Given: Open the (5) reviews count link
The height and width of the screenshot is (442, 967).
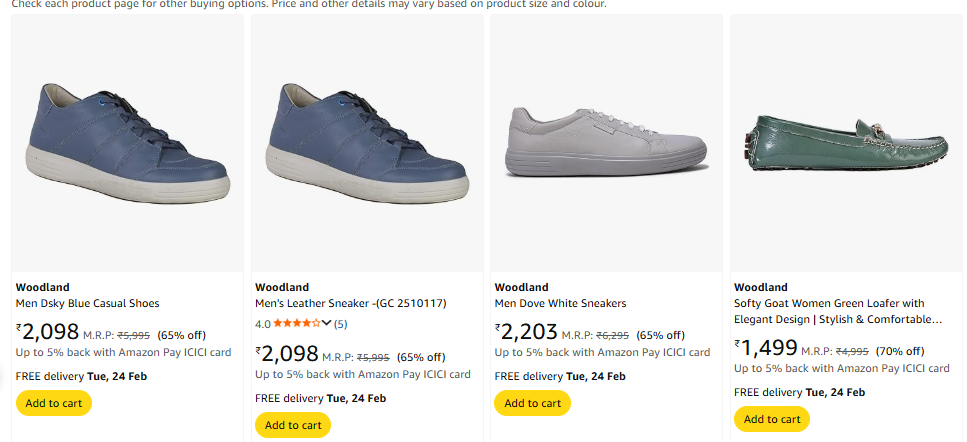Looking at the screenshot, I should click(x=341, y=324).
